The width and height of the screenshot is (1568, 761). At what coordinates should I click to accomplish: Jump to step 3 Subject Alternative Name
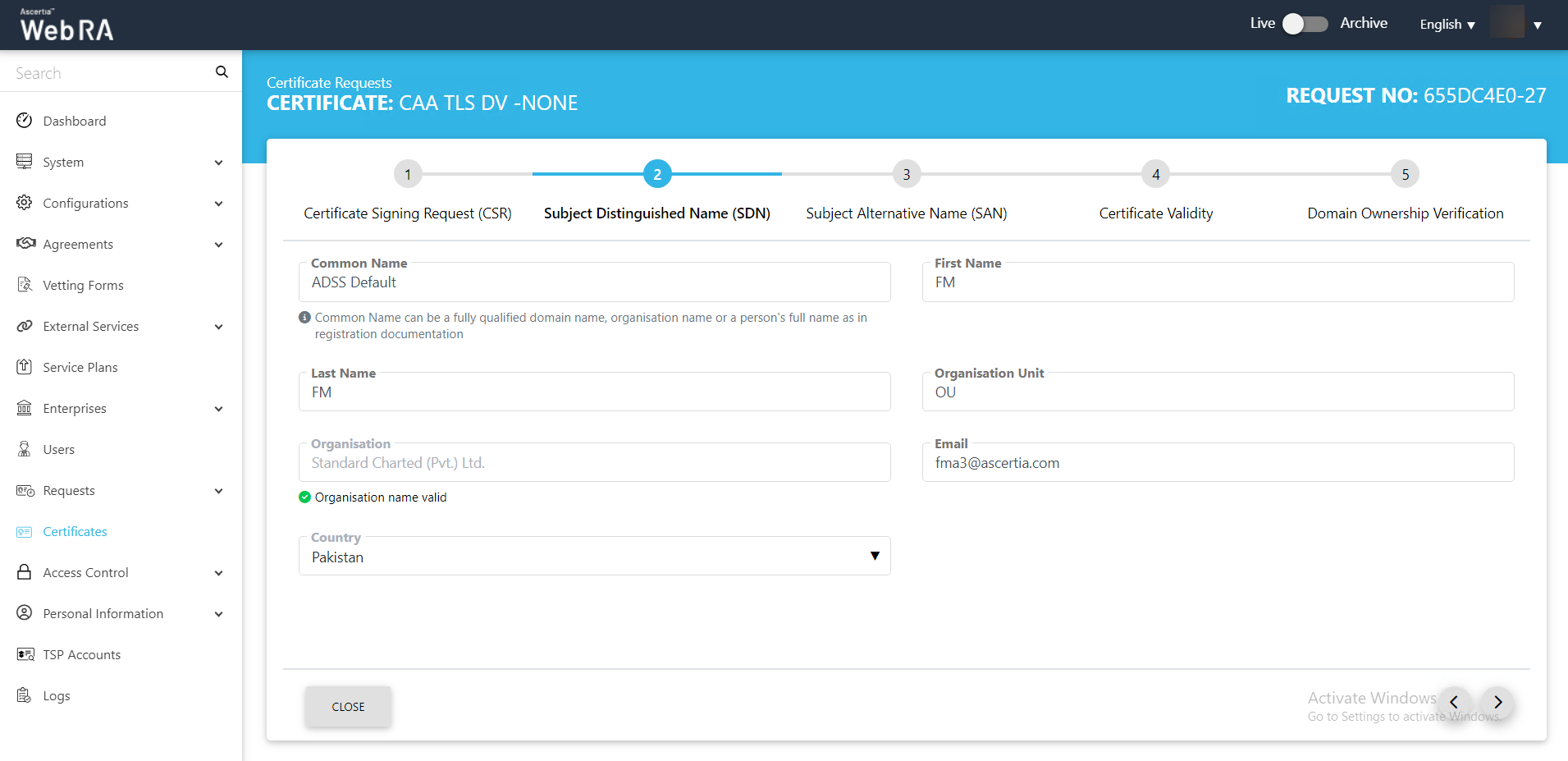[906, 174]
